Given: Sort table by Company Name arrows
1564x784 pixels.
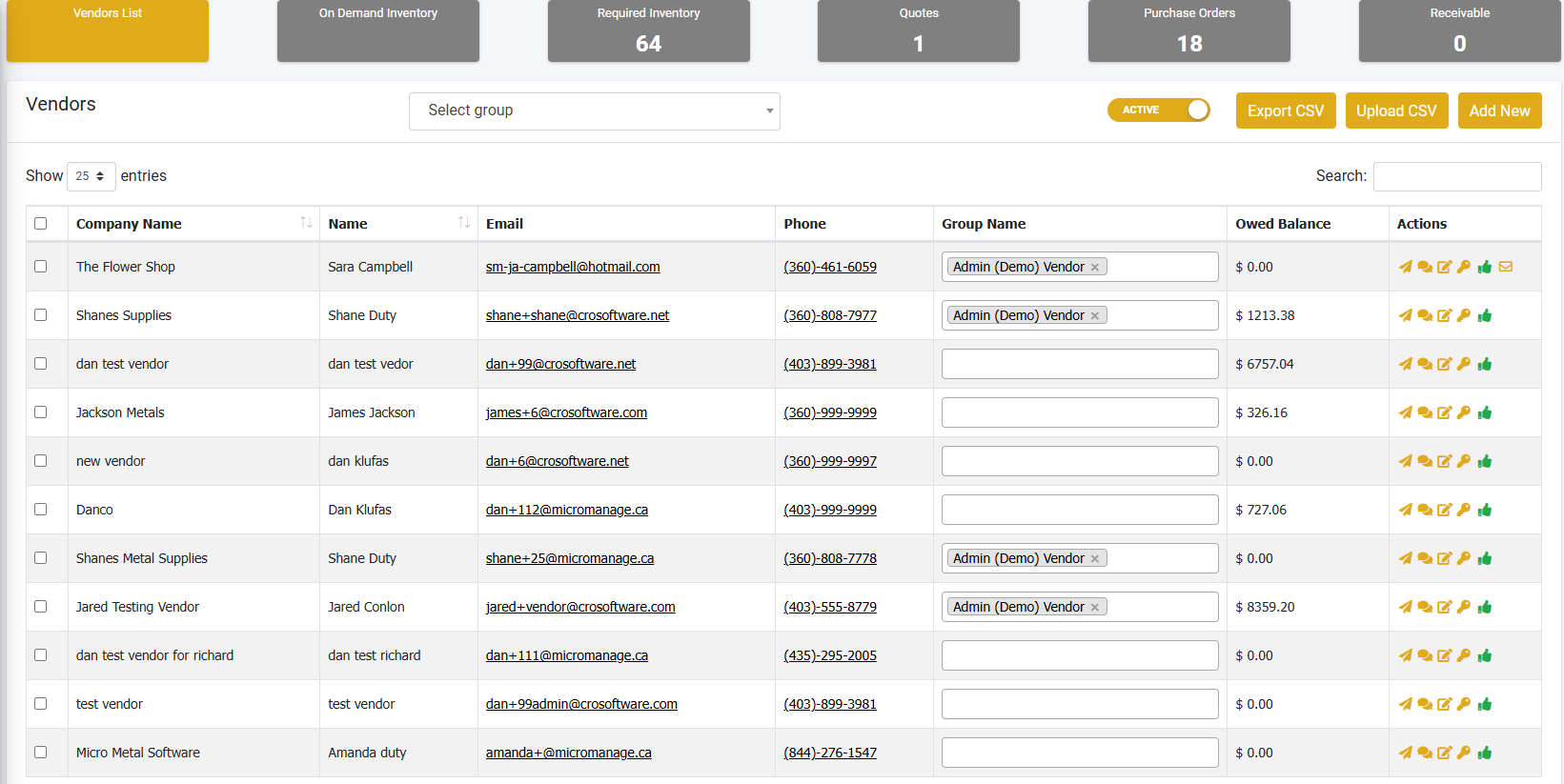Looking at the screenshot, I should tap(306, 223).
